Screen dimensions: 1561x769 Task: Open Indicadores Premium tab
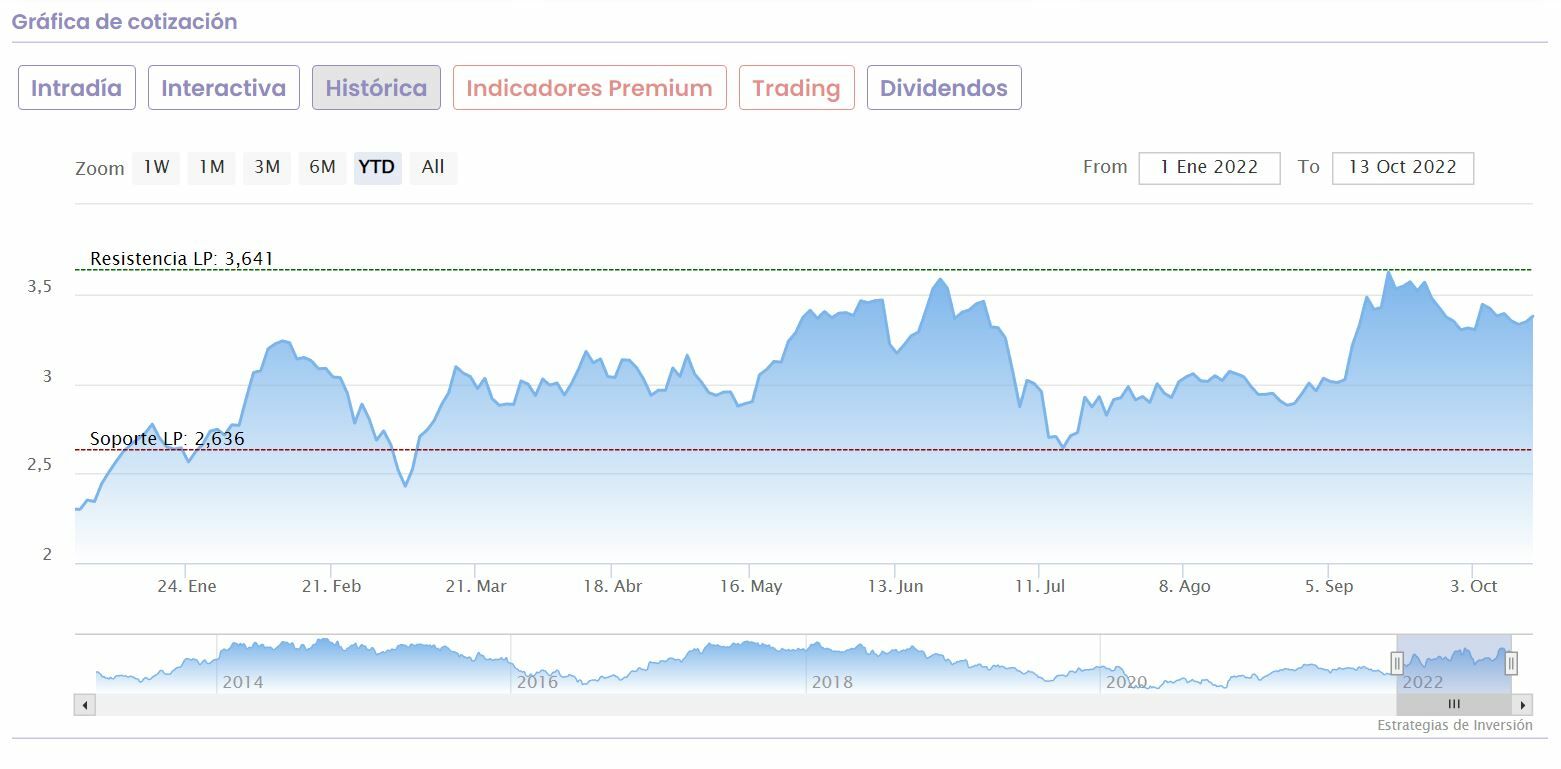(x=589, y=88)
